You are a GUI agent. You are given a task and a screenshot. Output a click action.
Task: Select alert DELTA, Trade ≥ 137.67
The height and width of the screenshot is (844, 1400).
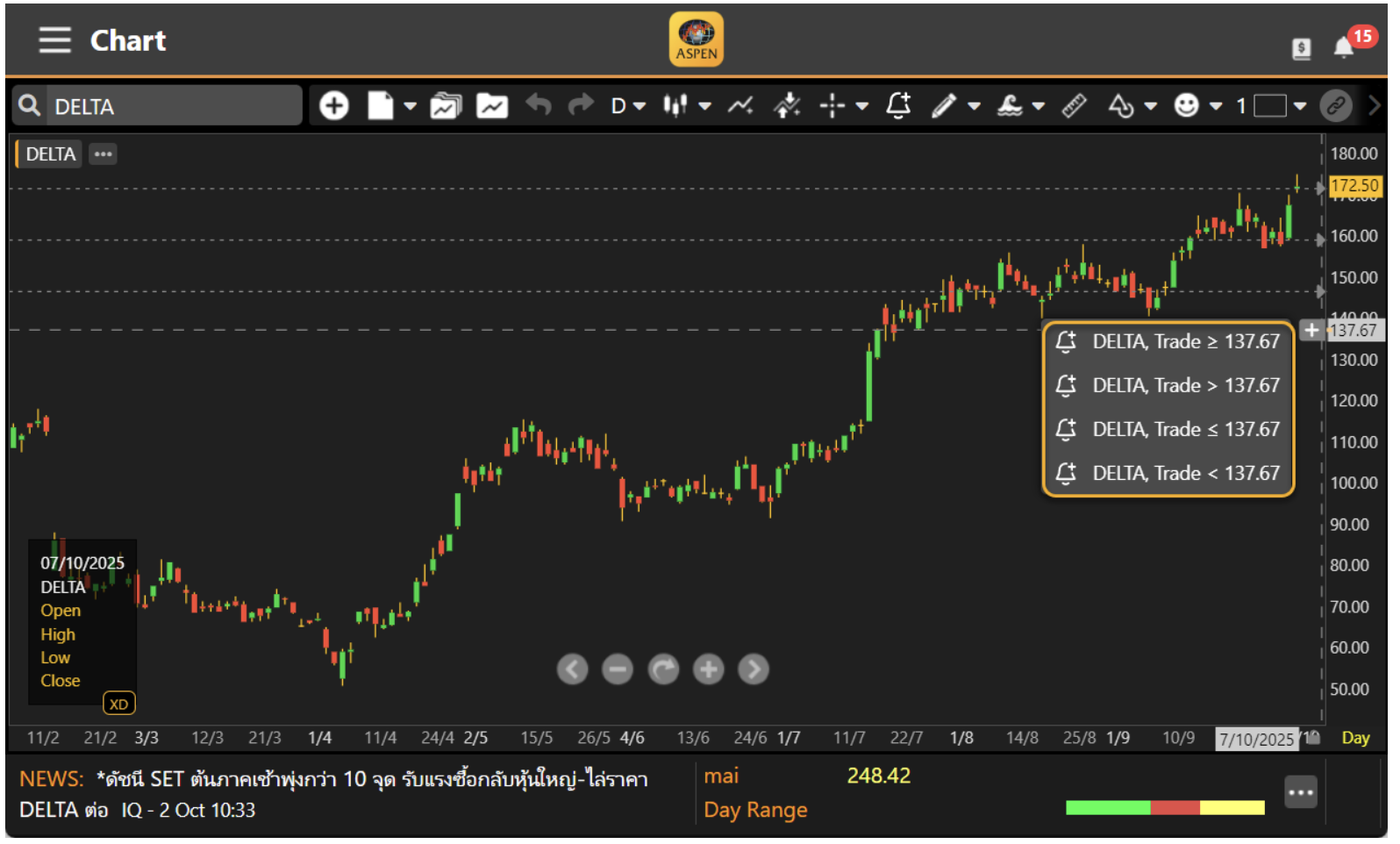[x=1168, y=342]
